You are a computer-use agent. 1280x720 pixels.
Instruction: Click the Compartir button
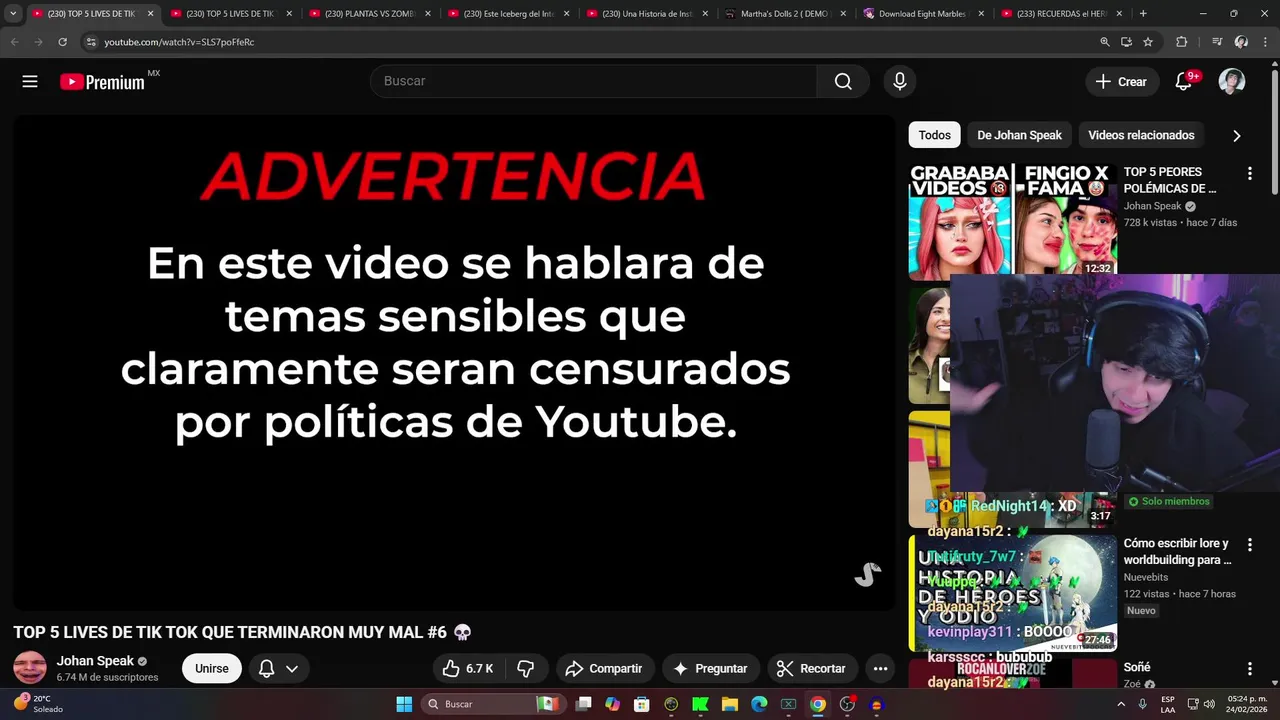pyautogui.click(x=603, y=668)
